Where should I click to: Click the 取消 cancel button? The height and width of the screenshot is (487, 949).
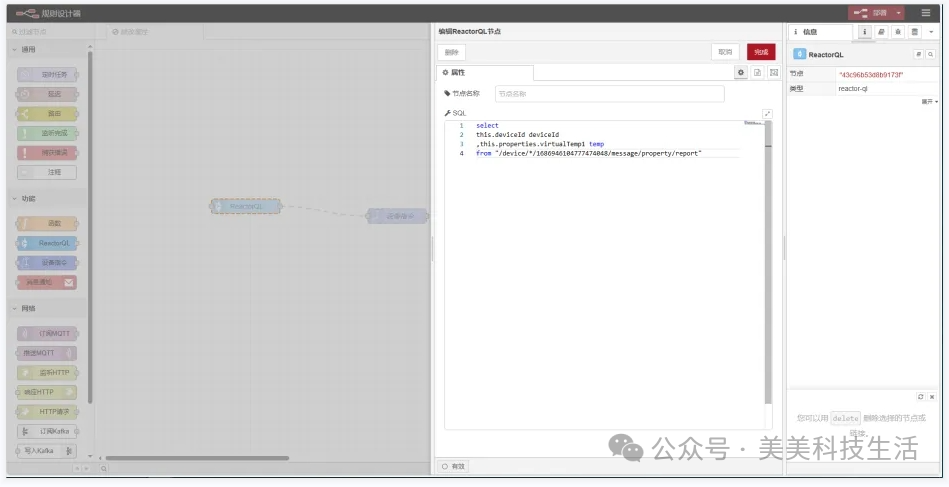pyautogui.click(x=725, y=52)
